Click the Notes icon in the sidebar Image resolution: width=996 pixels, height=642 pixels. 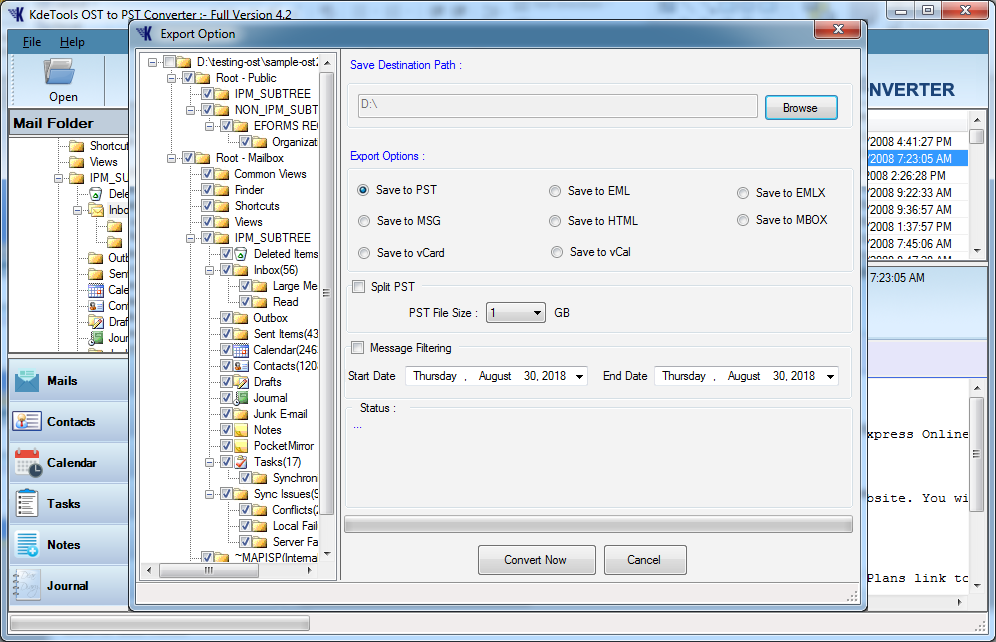(27, 545)
